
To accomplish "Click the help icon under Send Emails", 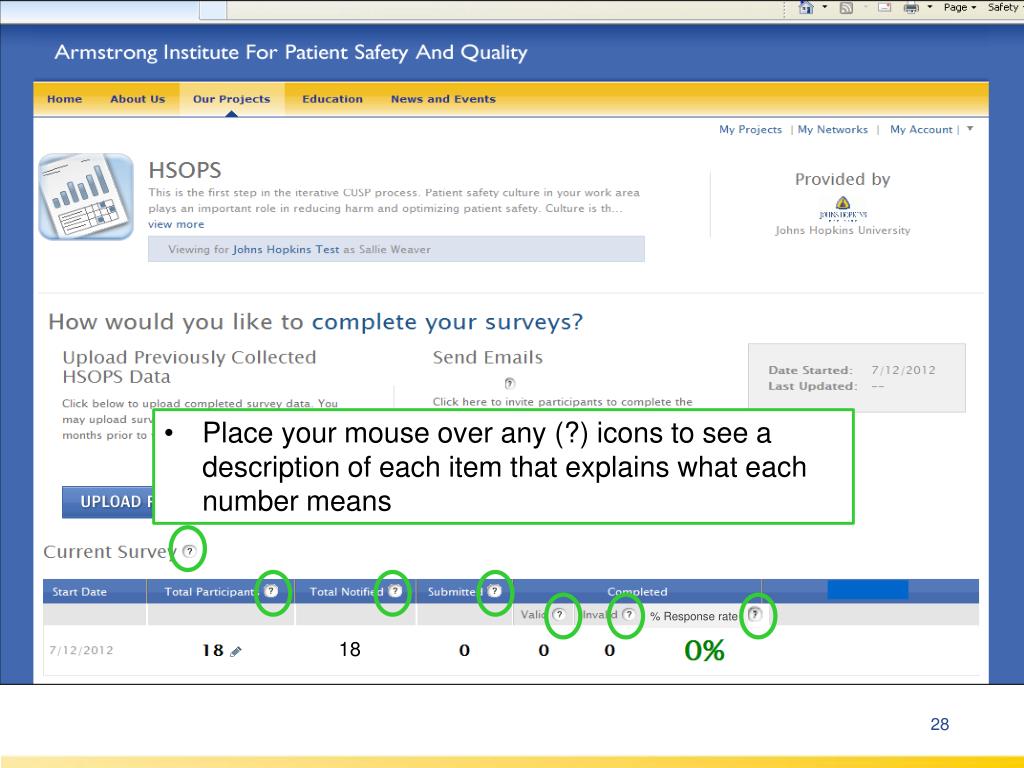I will click(x=509, y=383).
